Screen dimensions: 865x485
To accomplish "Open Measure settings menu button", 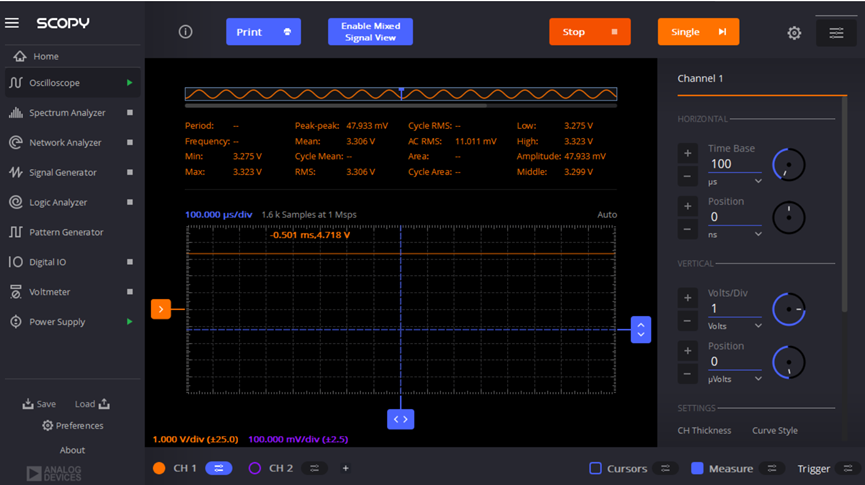I will [x=772, y=468].
